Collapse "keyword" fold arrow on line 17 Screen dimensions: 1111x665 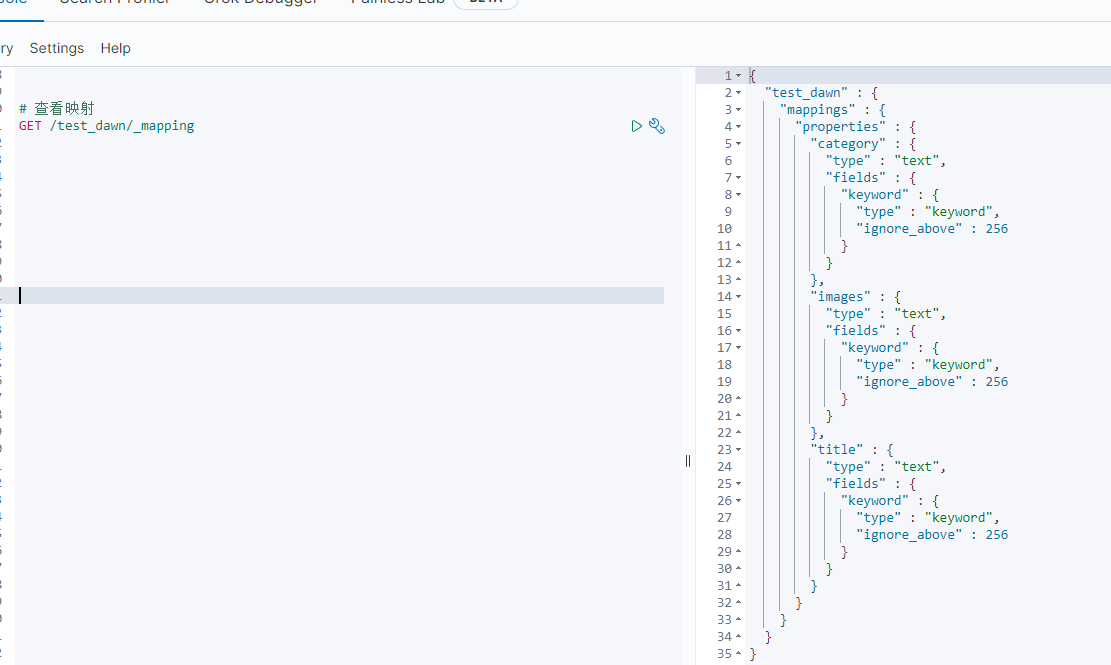click(x=738, y=348)
